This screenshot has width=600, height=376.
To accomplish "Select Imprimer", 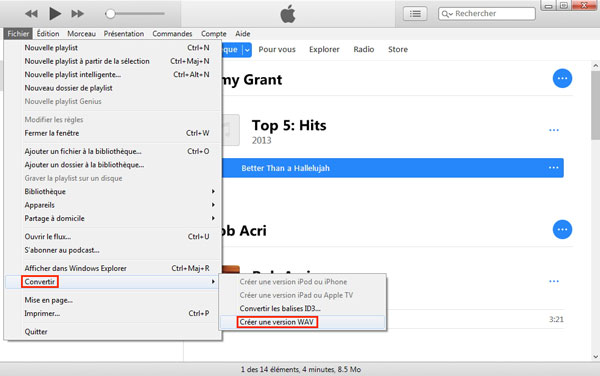I will click(x=113, y=314).
